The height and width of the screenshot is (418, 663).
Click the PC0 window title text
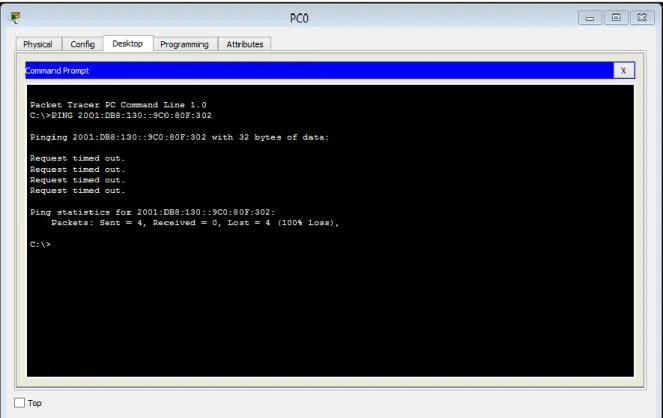tap(299, 18)
